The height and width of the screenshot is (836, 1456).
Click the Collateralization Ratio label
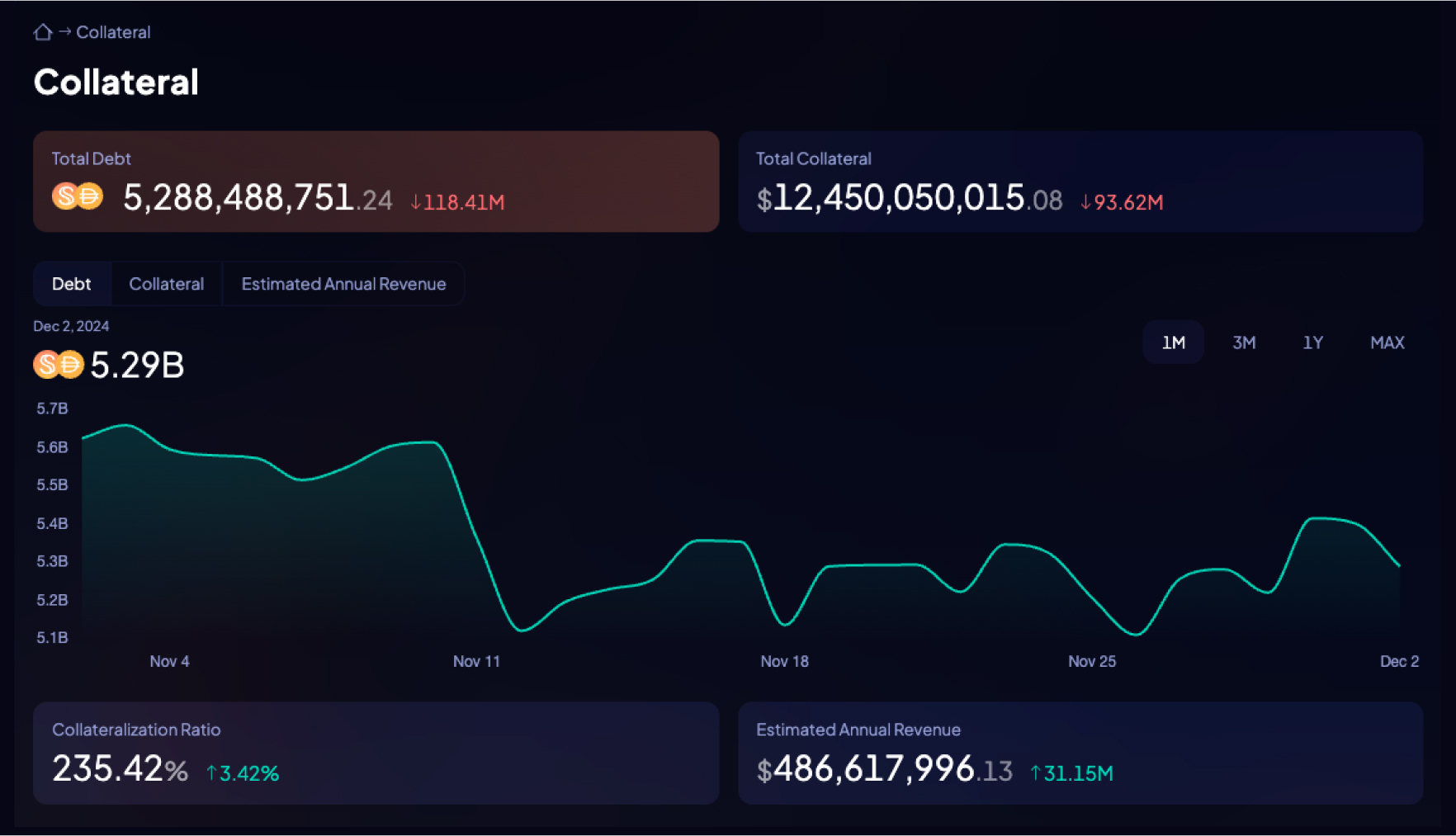pyautogui.click(x=136, y=730)
